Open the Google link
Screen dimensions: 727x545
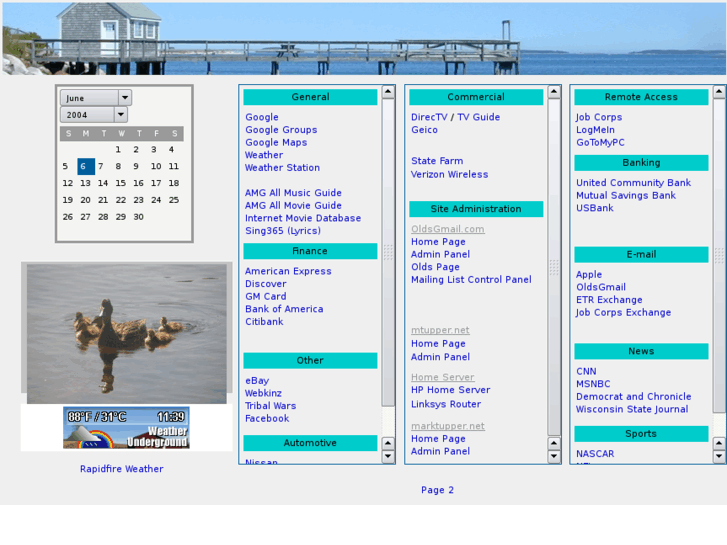pos(262,117)
